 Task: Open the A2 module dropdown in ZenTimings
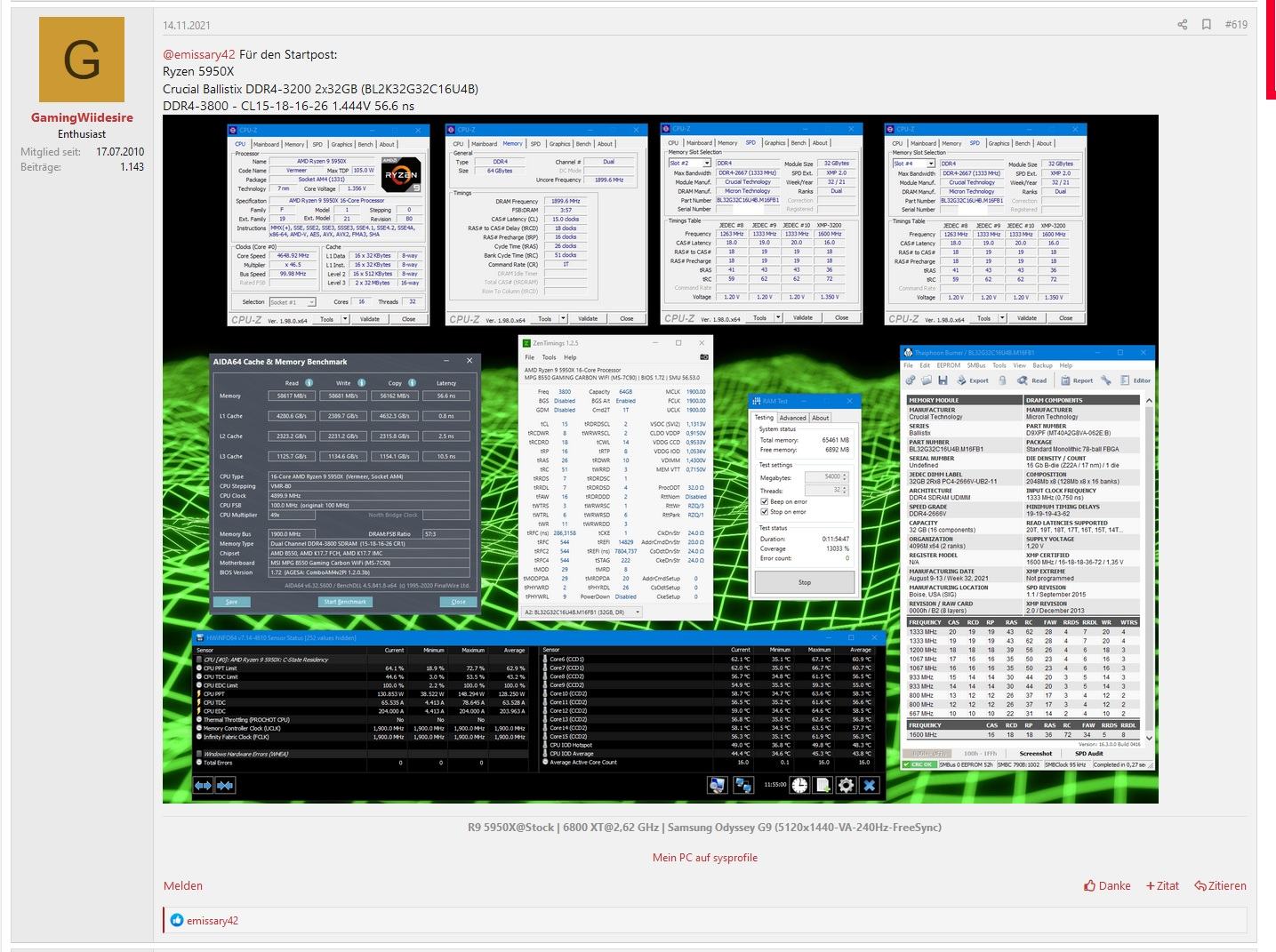(582, 612)
